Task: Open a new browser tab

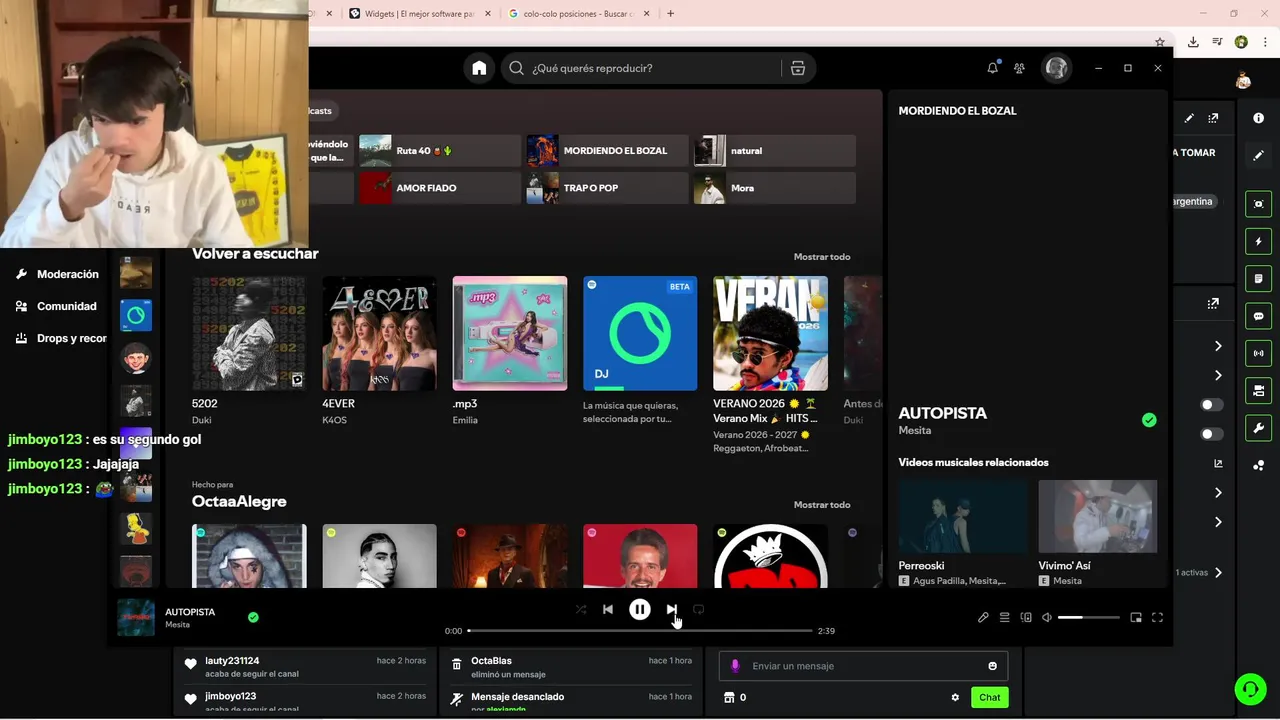Action: (x=670, y=14)
